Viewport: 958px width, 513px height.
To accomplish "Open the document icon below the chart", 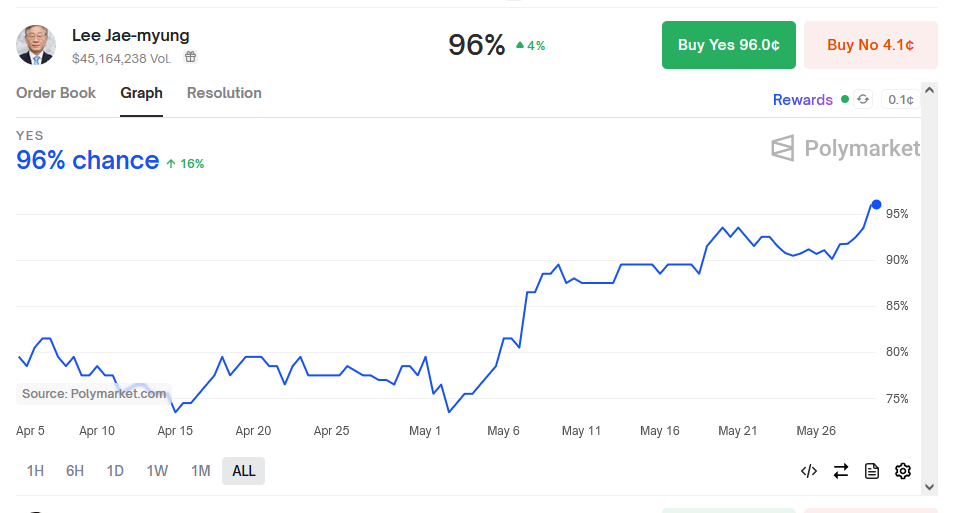I will (x=872, y=471).
